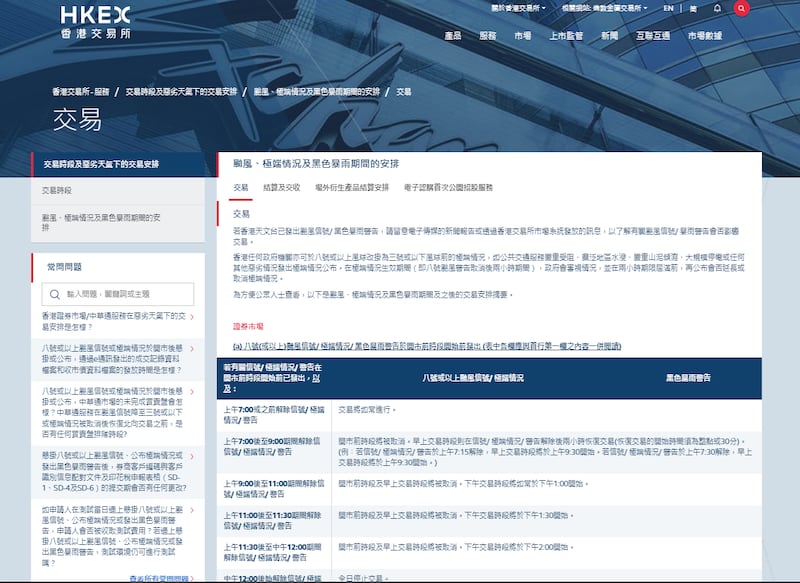Open the 市場 menu
The width and height of the screenshot is (800, 583).
click(x=522, y=36)
